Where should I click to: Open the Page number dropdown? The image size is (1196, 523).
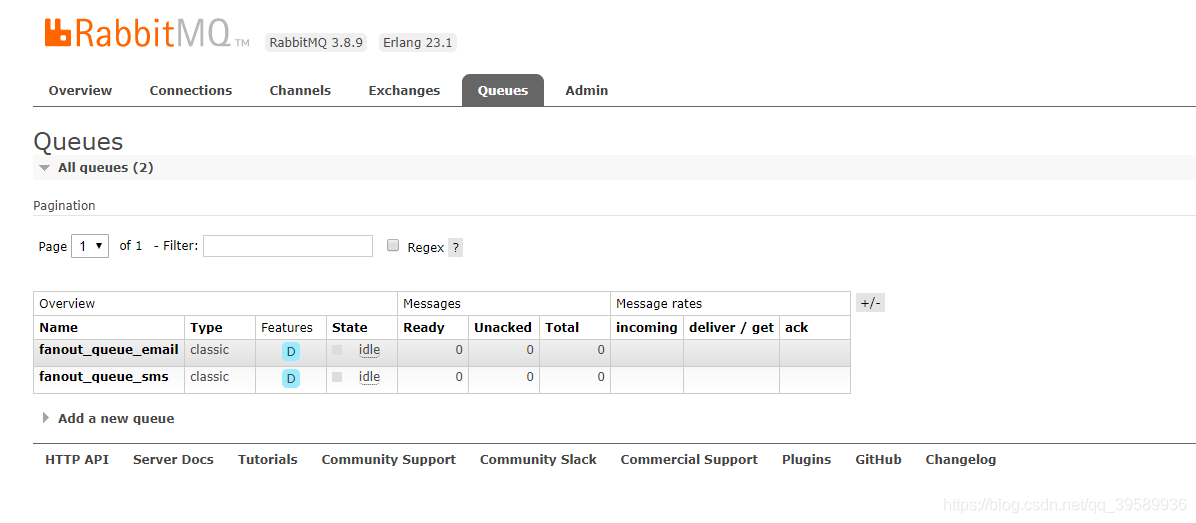(x=90, y=246)
